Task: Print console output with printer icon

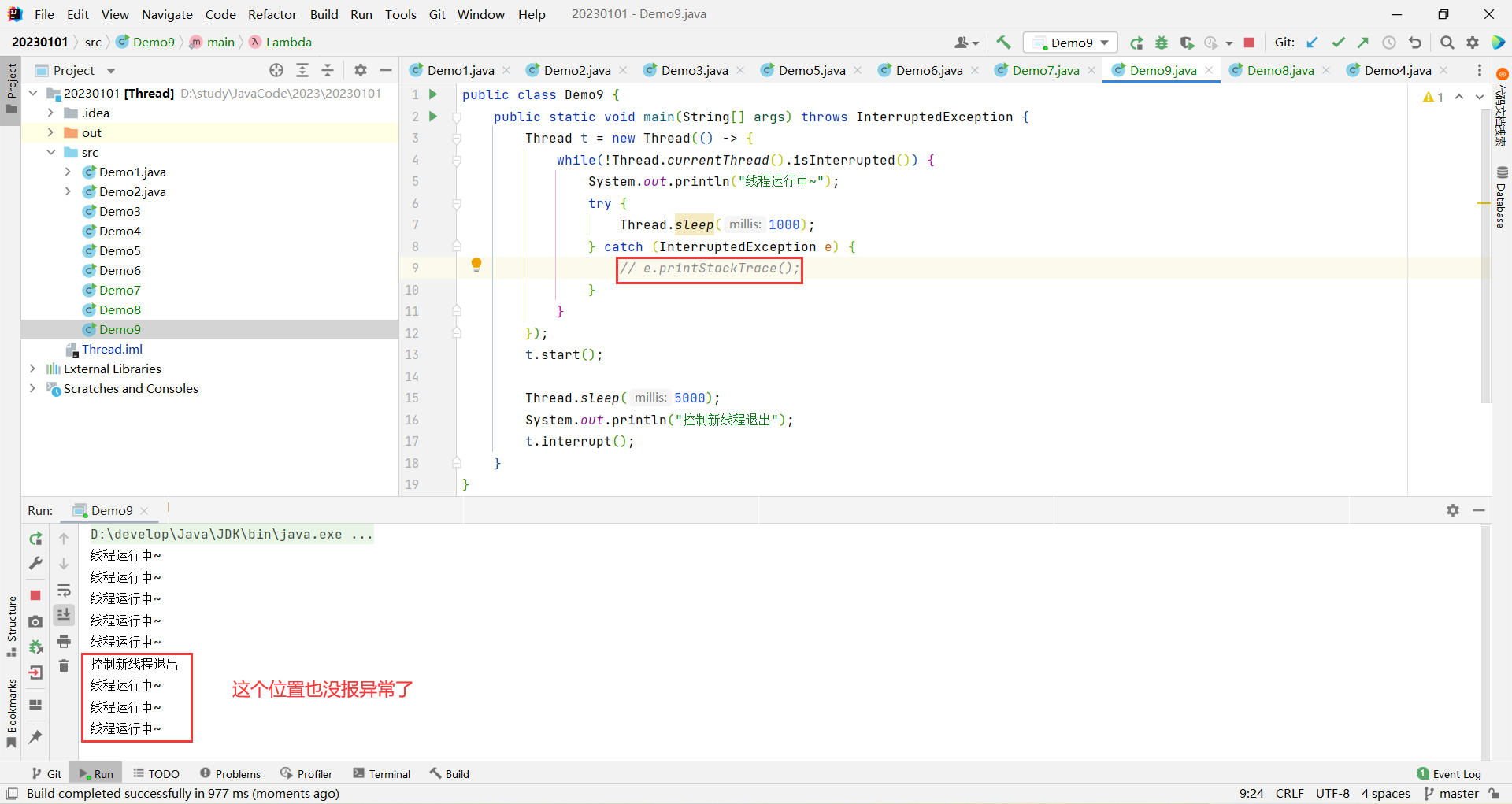Action: pyautogui.click(x=64, y=641)
